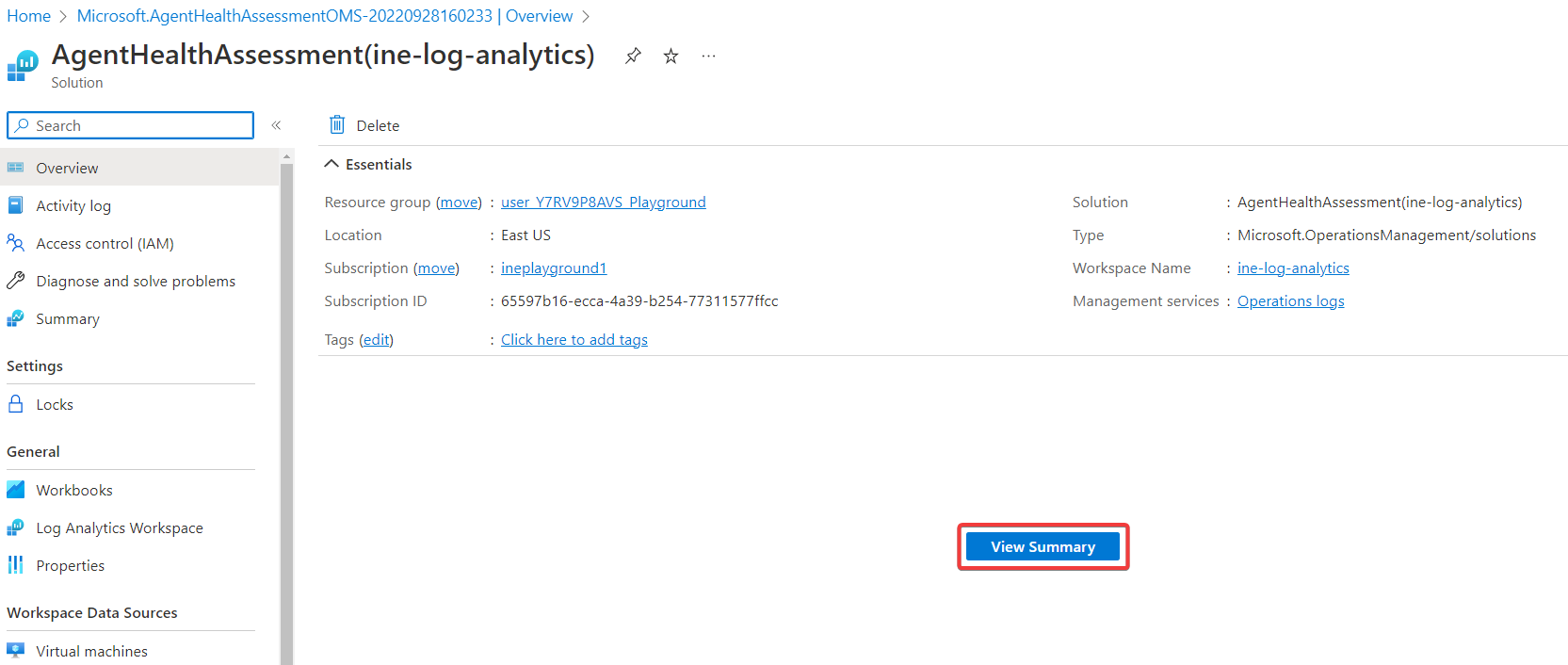Select Log Analytics Workspace menu item
Screen dimensions: 1568x665
[x=120, y=528]
